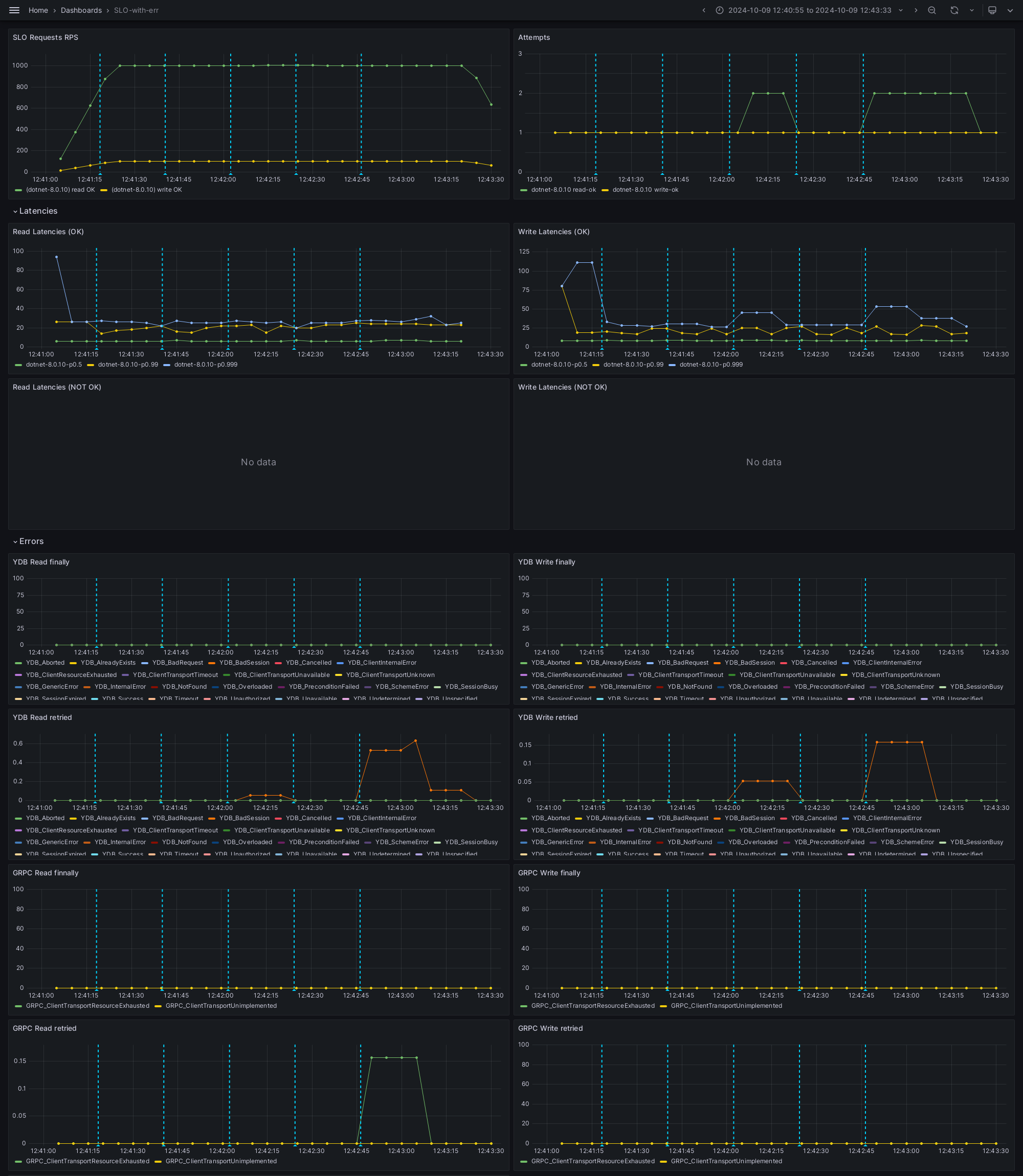The image size is (1023, 1176).
Task: Open the hamburger navigation menu
Action: coord(14,10)
